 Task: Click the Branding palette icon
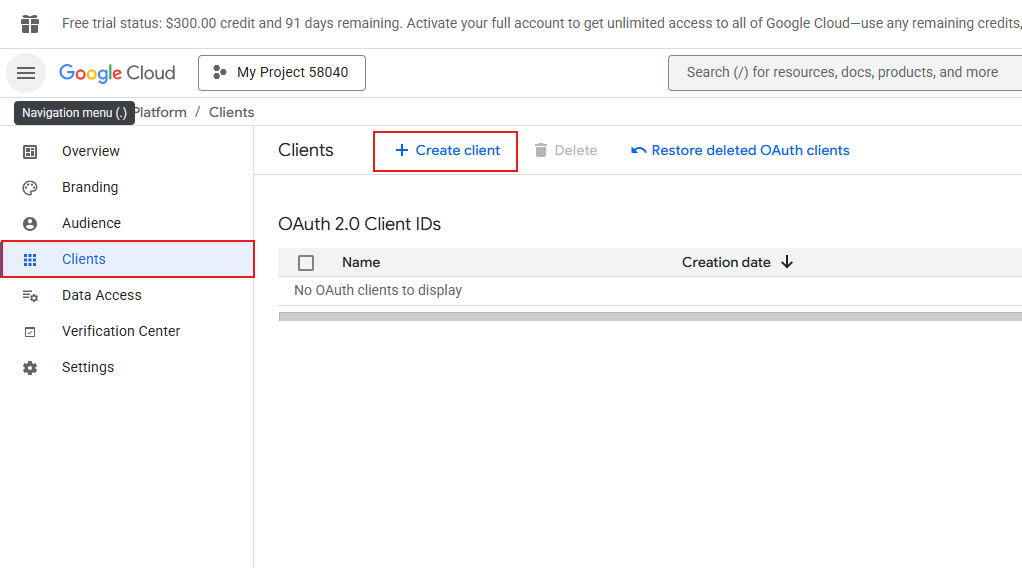(x=30, y=188)
